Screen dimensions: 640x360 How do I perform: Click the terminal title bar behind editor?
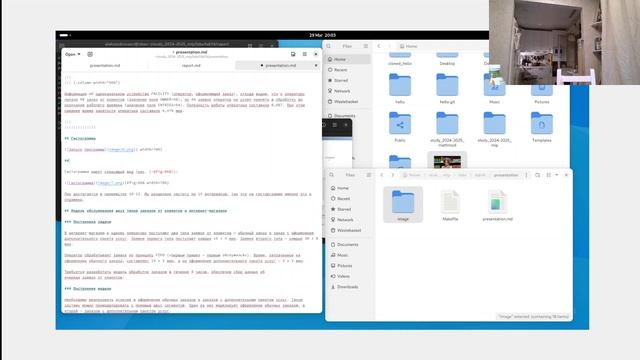tap(167, 44)
